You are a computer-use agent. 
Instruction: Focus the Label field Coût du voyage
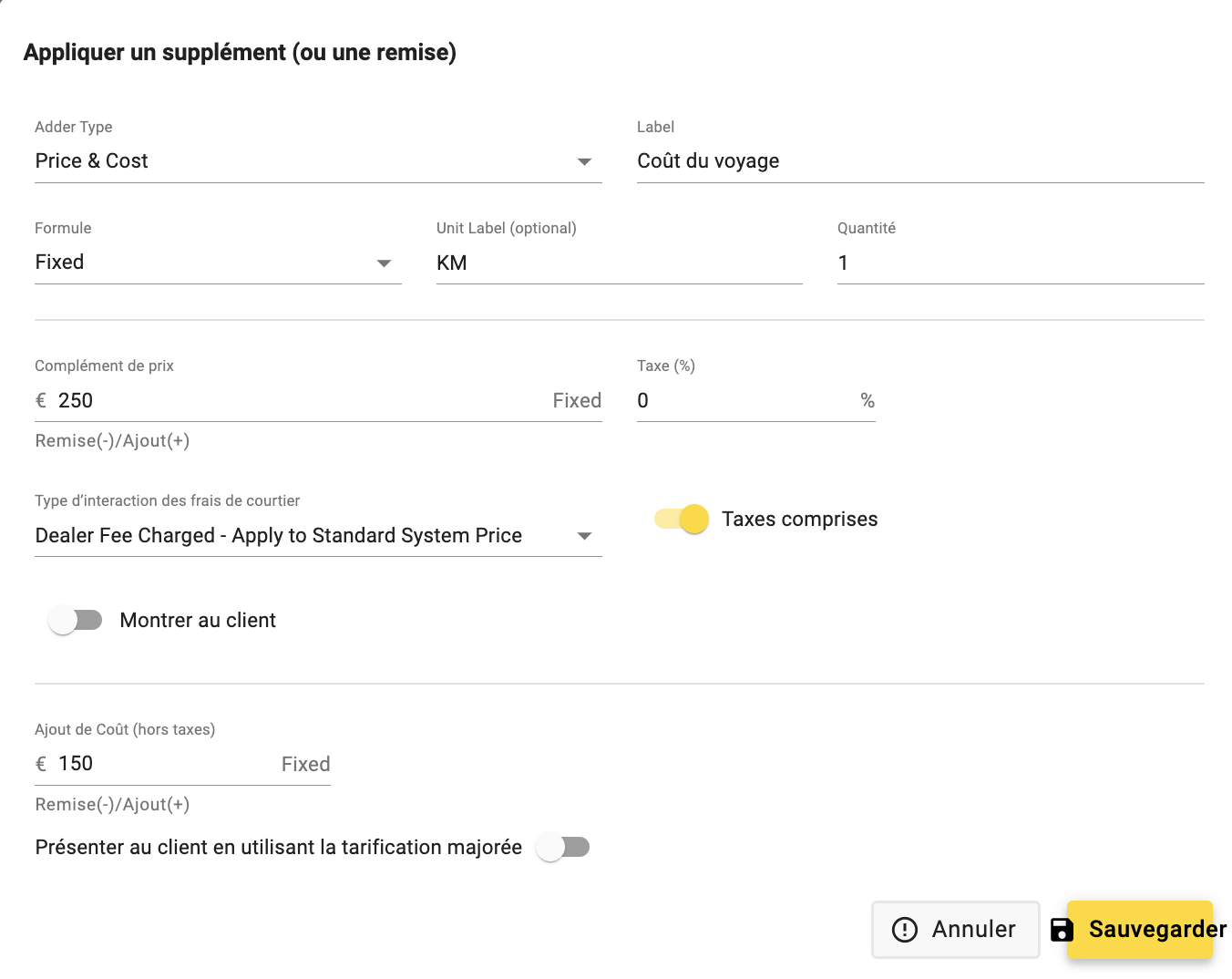[920, 161]
